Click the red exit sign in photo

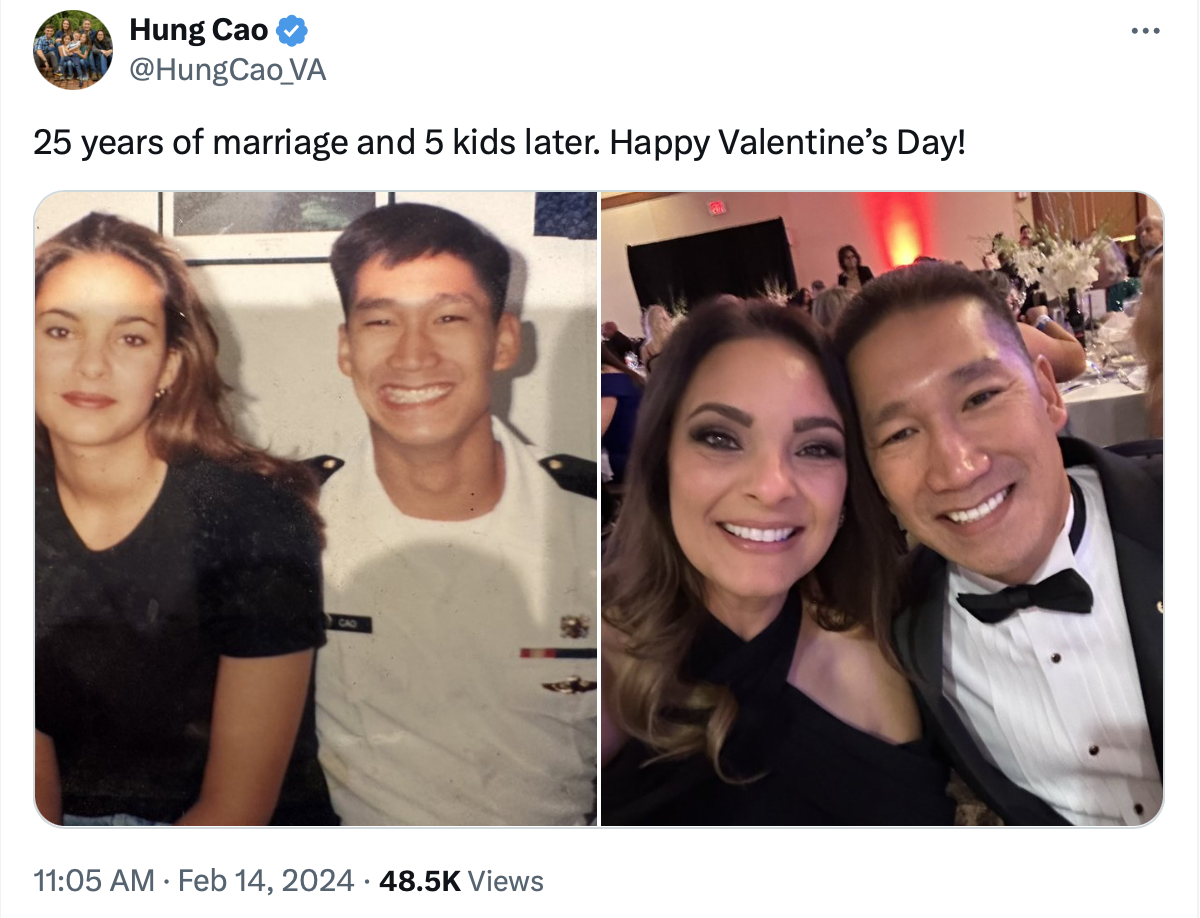coord(716,208)
